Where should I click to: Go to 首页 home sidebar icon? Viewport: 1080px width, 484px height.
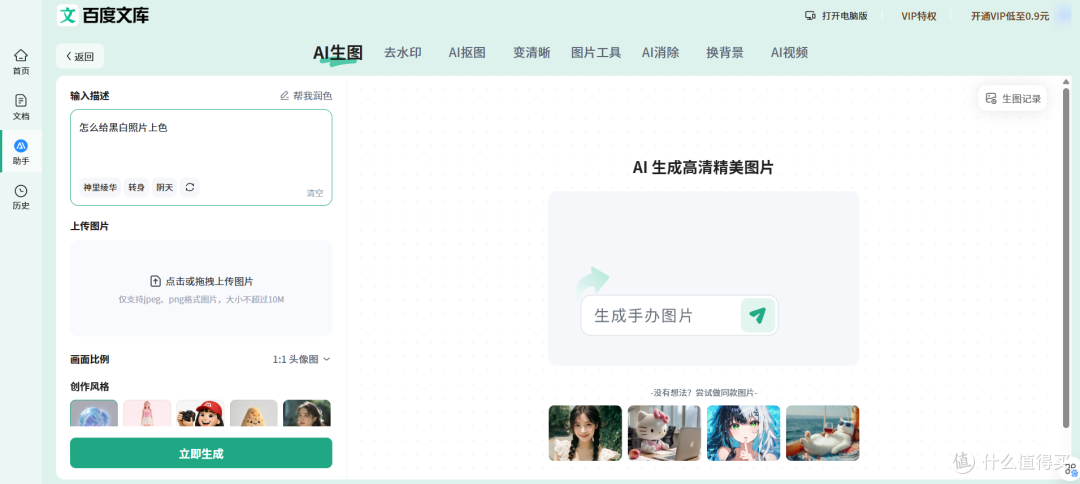click(x=21, y=61)
